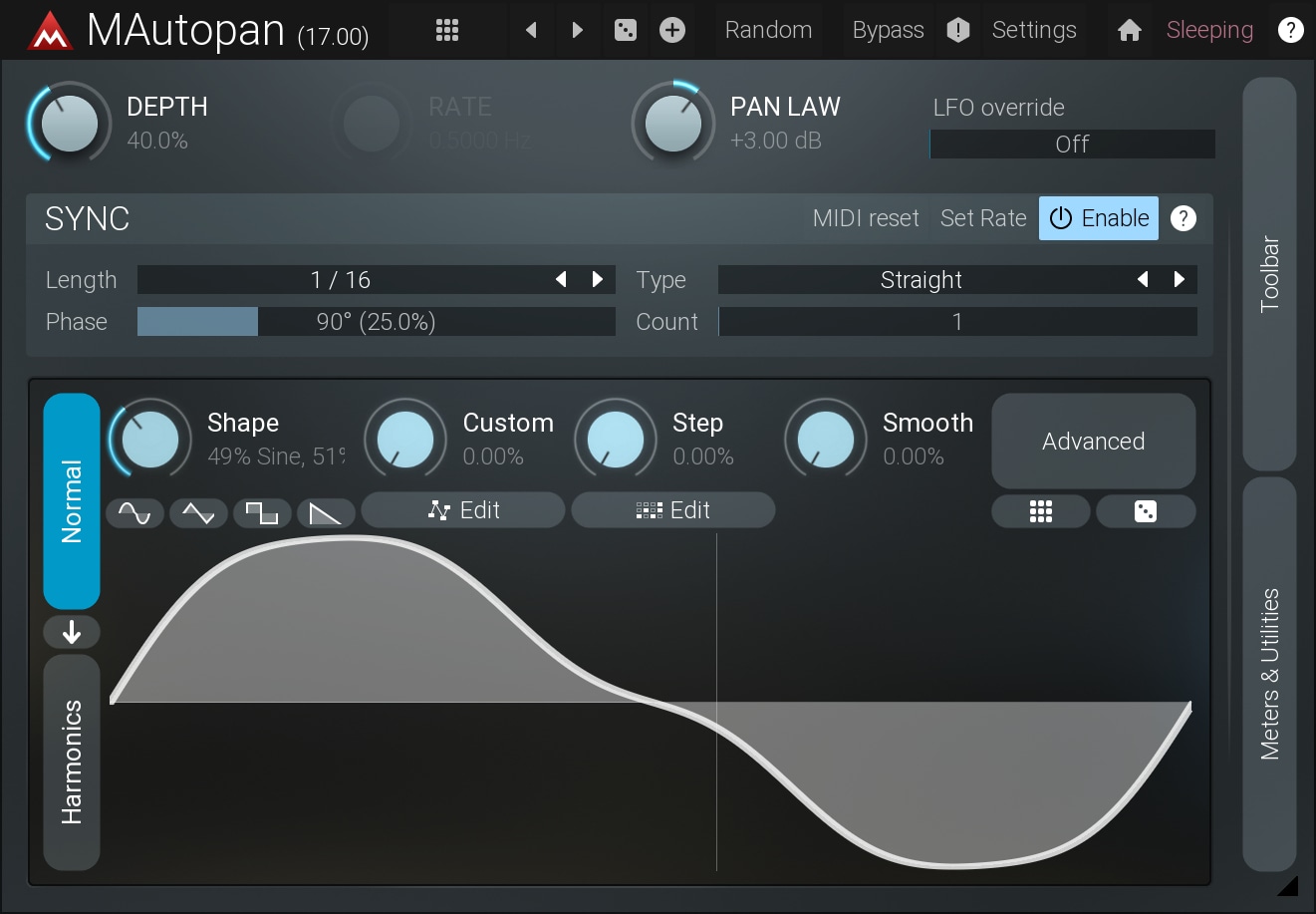Screen dimensions: 1316x914
Task: Switch to the Harmonics tab
Action: tap(72, 762)
